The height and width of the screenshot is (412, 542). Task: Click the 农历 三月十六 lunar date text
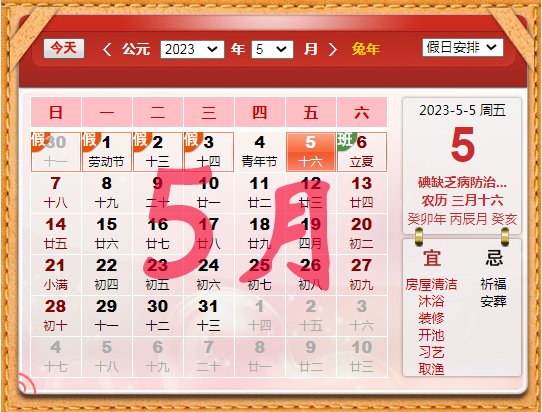[x=462, y=200]
